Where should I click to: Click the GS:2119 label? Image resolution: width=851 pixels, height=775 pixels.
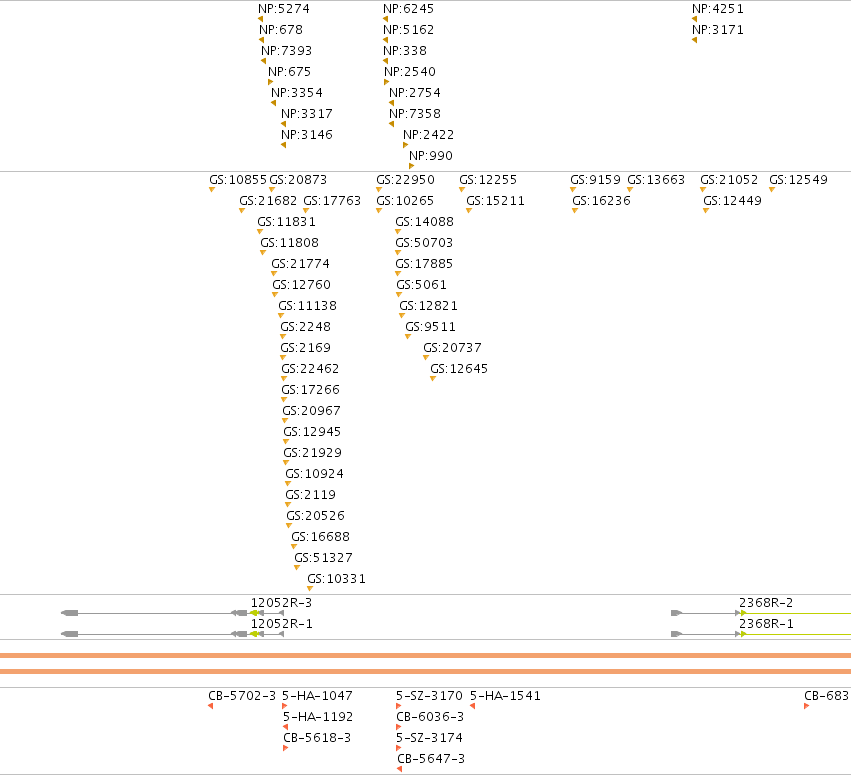tap(310, 495)
